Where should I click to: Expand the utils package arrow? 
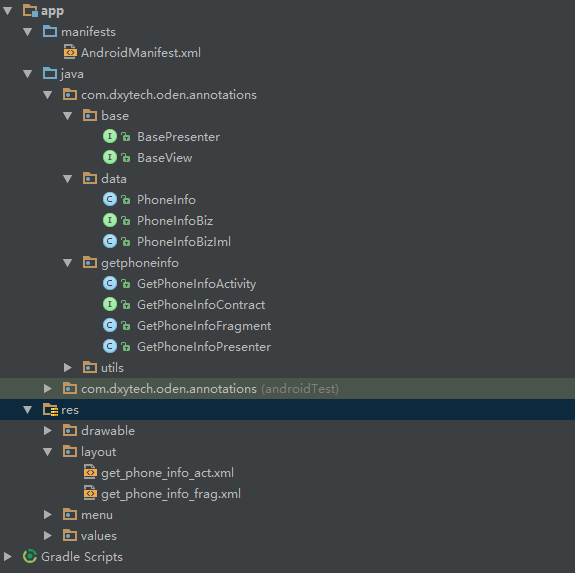click(x=67, y=367)
